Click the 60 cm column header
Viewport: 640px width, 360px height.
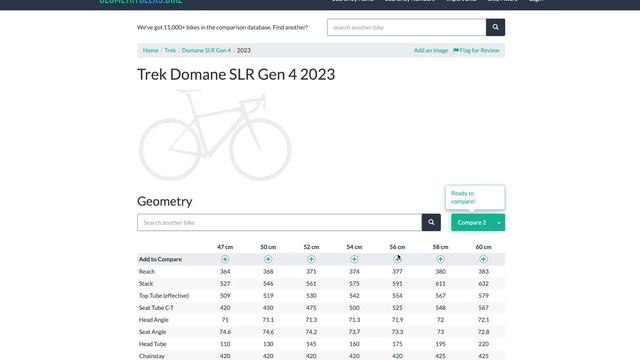483,247
